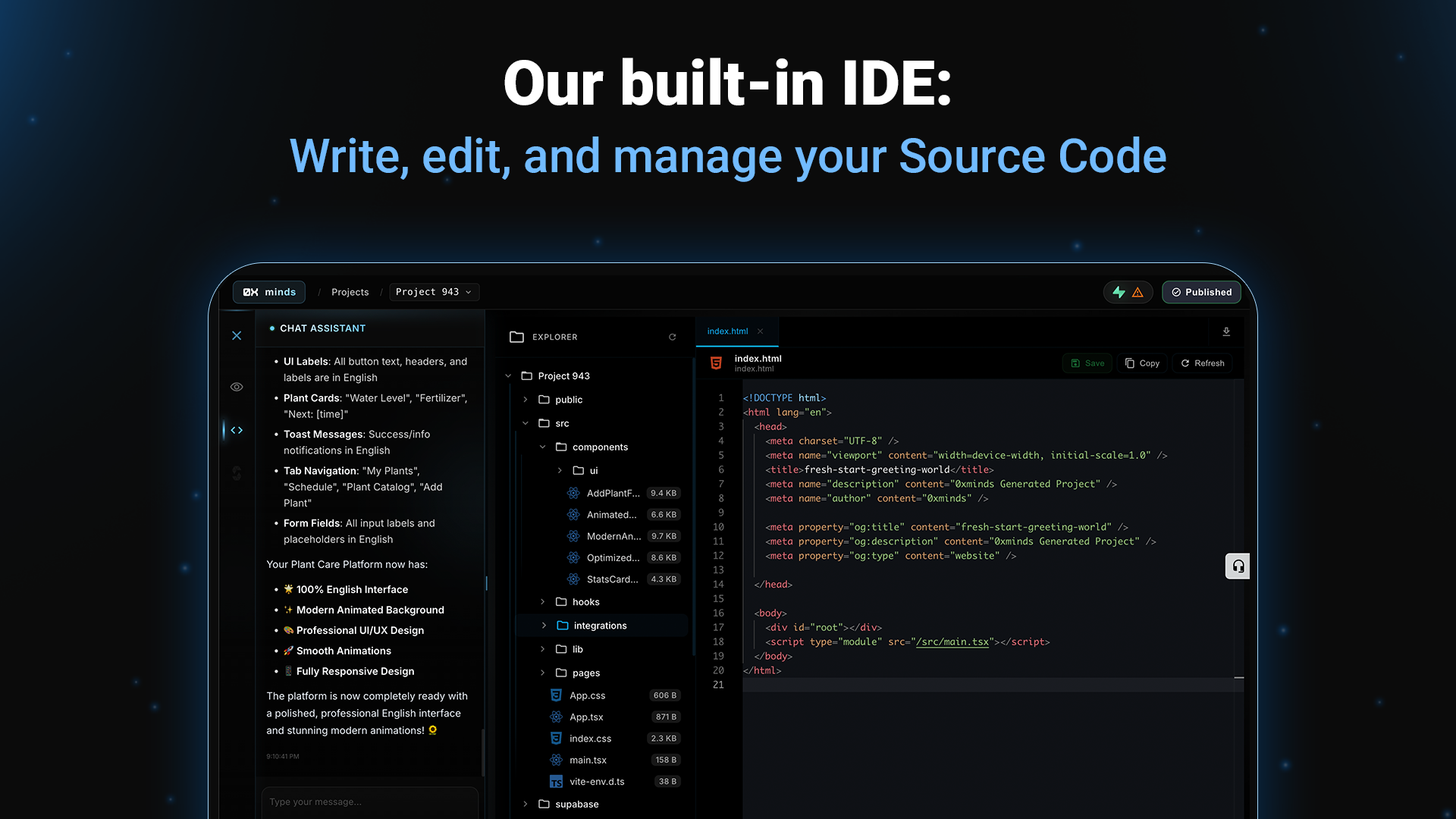Click the download icon above the editor
This screenshot has height=819, width=1456.
pos(1226,332)
